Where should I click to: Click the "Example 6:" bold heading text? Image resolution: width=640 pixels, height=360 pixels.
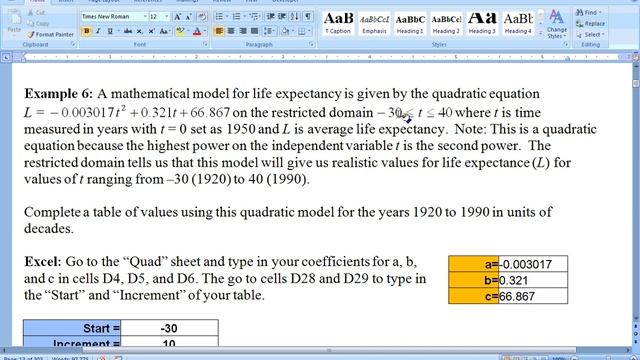pyautogui.click(x=59, y=94)
